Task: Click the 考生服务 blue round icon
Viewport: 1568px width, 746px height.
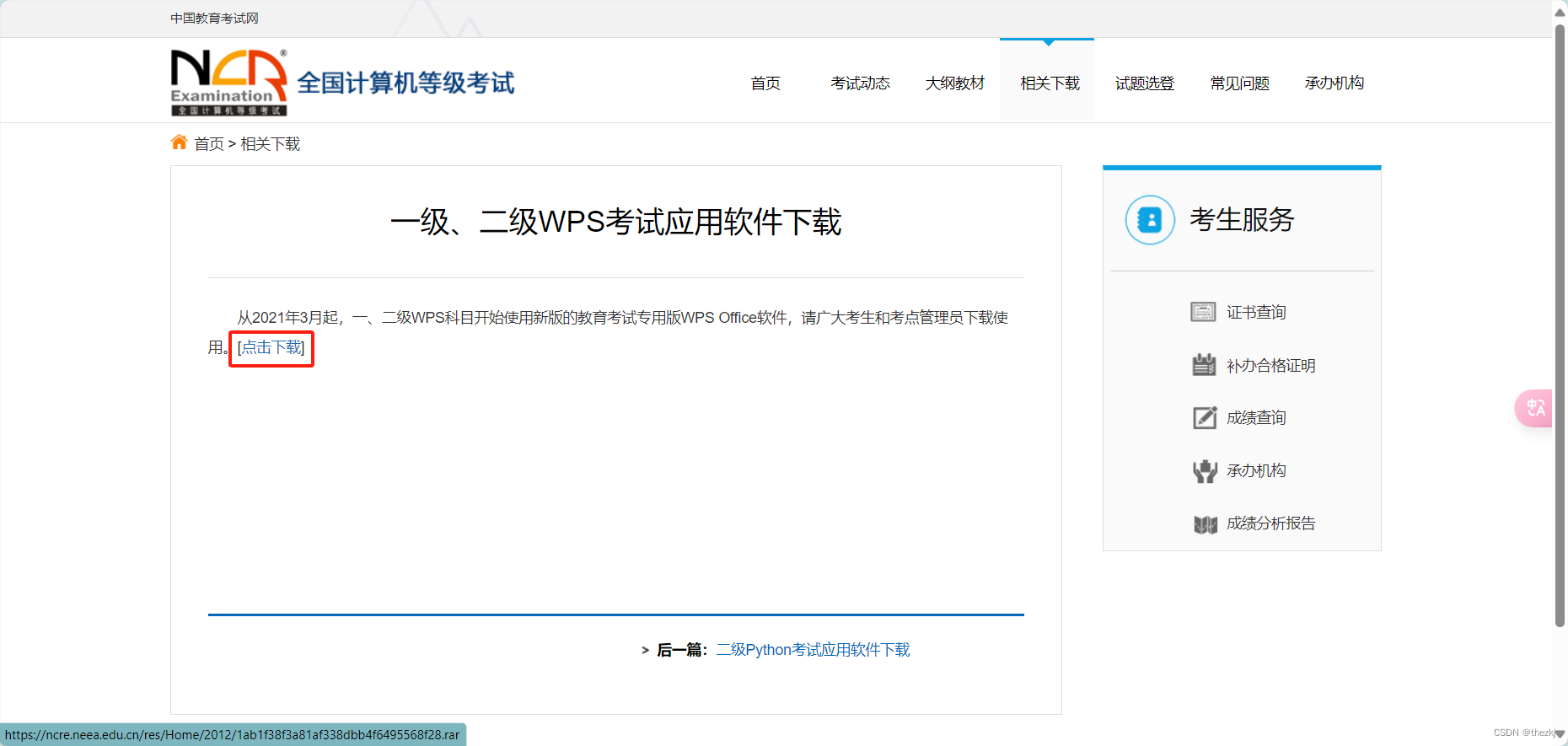Action: point(1150,220)
